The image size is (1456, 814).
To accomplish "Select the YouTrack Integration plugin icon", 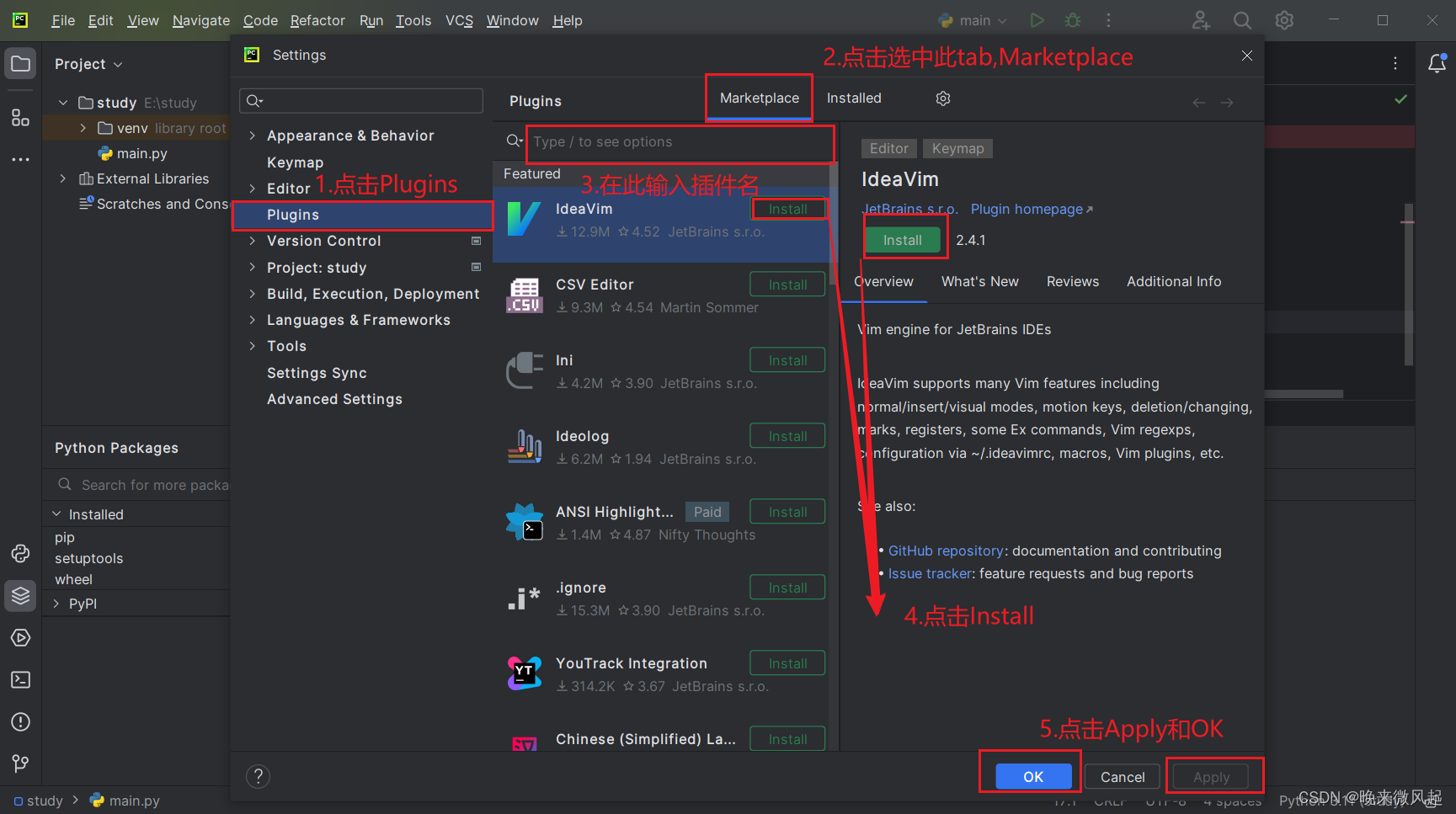I will 524,673.
